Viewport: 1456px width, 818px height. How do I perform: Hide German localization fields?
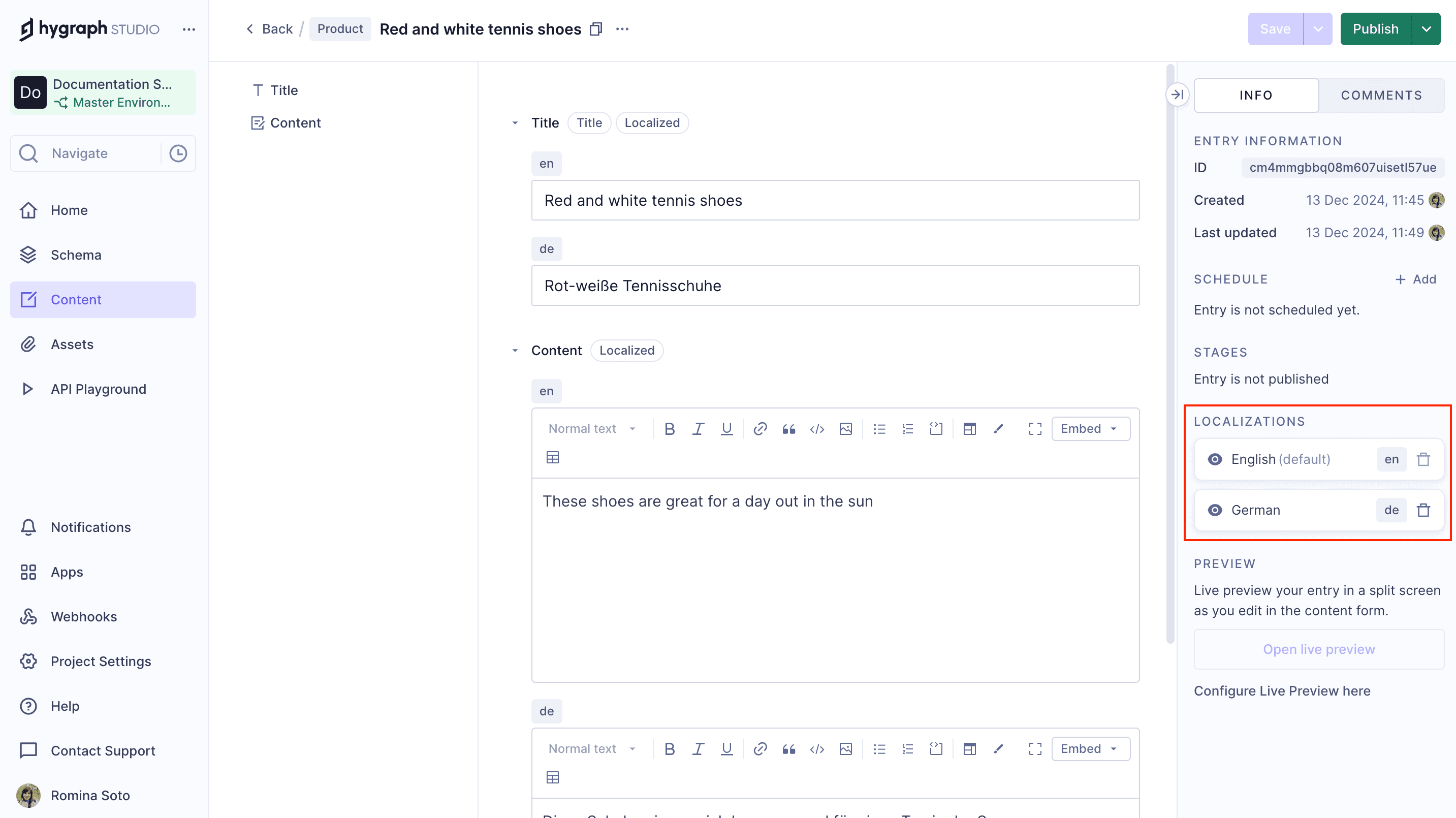tap(1215, 510)
